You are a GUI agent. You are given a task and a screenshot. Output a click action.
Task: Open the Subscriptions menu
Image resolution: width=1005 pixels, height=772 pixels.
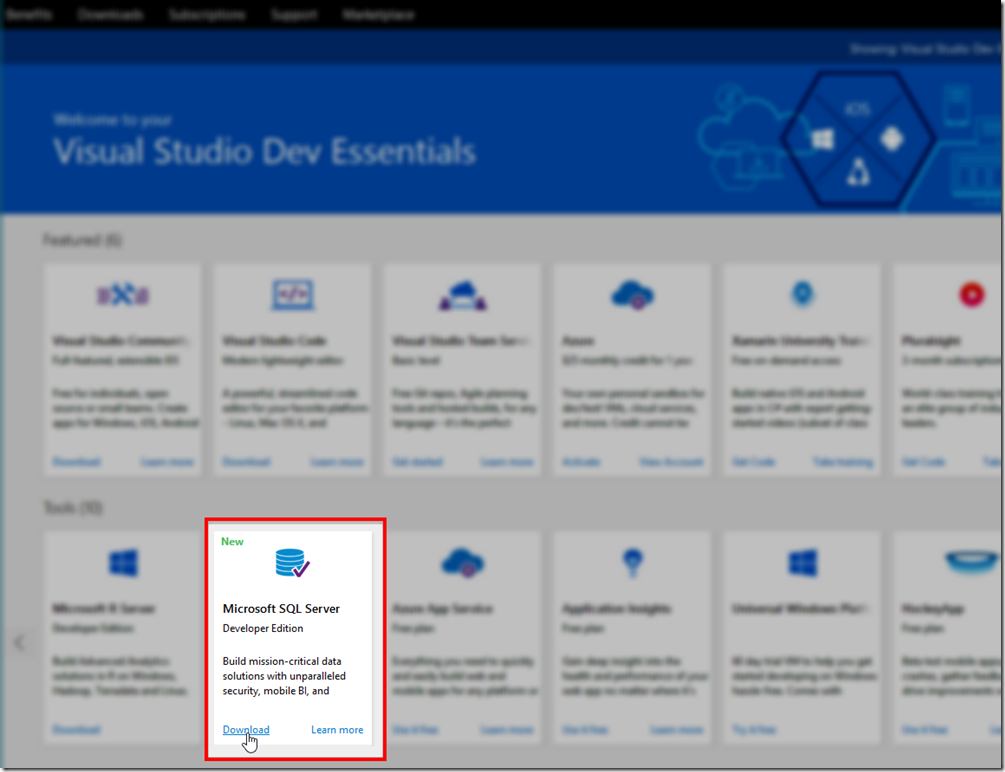pyautogui.click(x=206, y=14)
